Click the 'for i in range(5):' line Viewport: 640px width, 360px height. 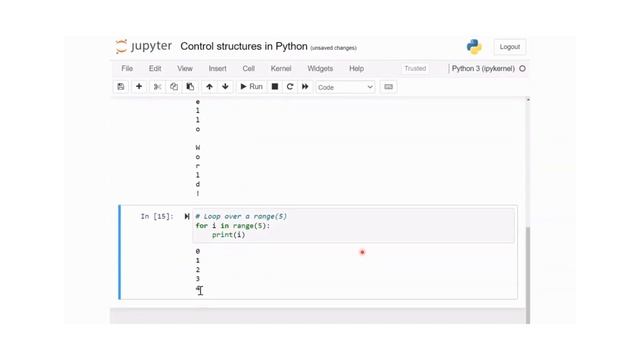click(233, 226)
